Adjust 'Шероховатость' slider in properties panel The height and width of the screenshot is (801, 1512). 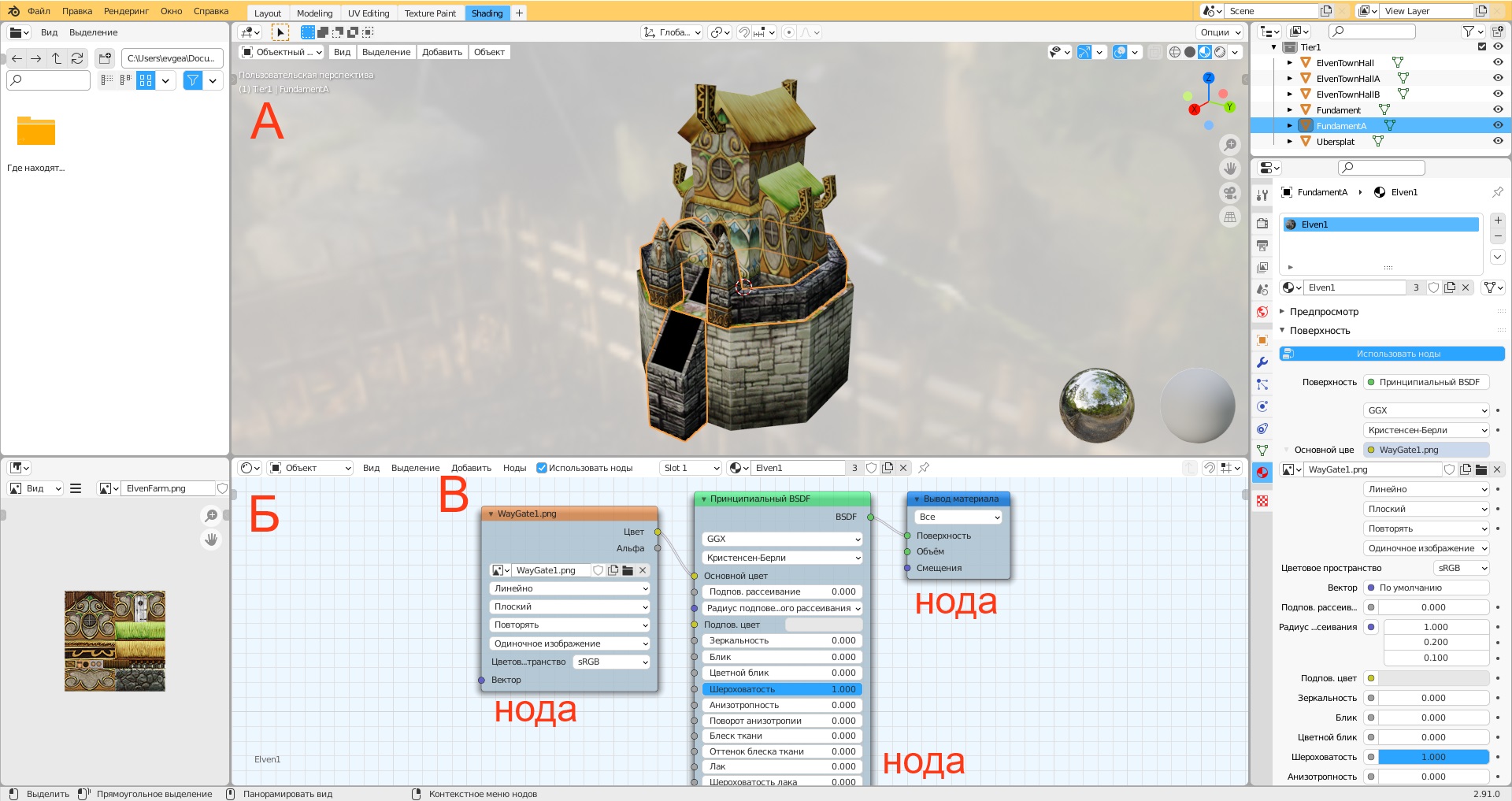point(1433,757)
